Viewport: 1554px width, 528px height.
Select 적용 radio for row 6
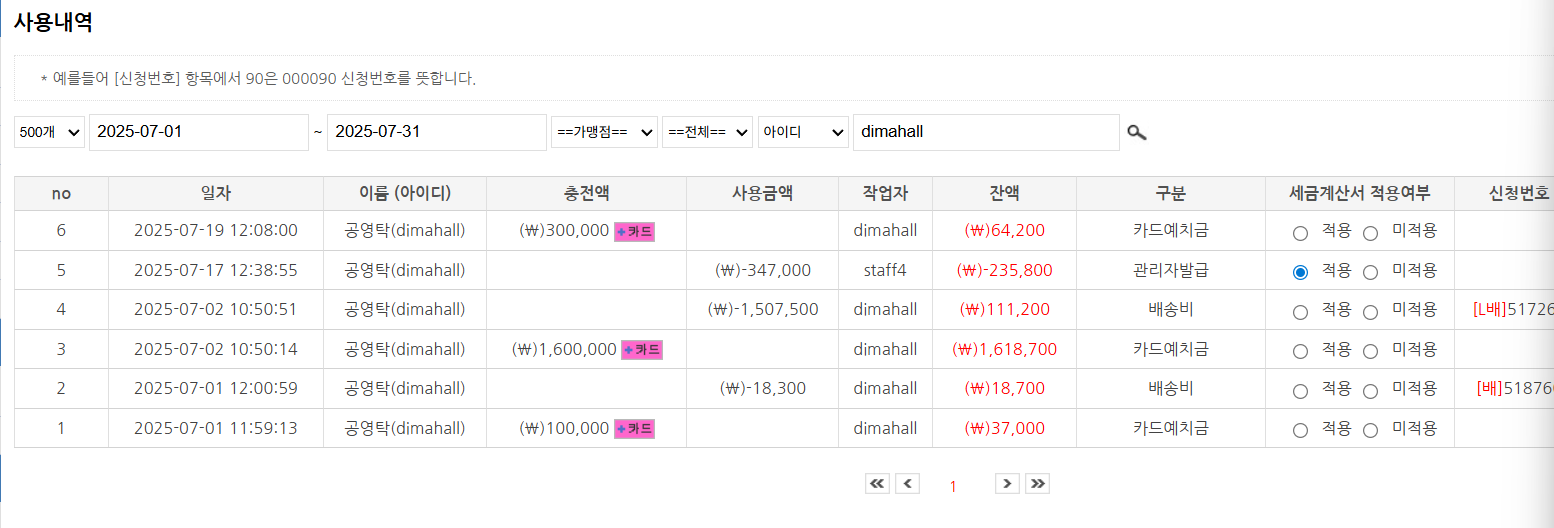tap(1300, 233)
